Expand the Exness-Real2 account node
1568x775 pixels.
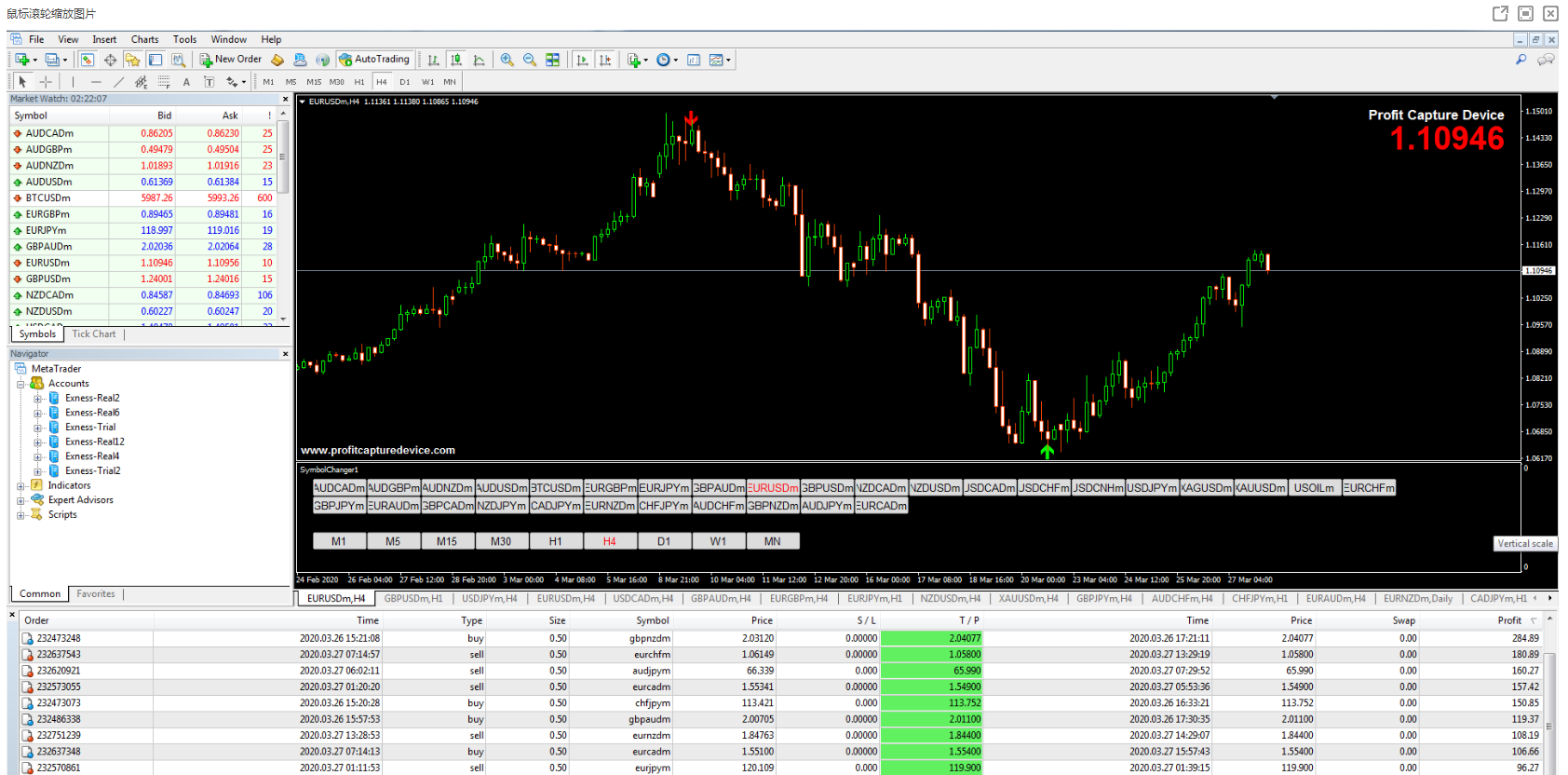(x=38, y=399)
